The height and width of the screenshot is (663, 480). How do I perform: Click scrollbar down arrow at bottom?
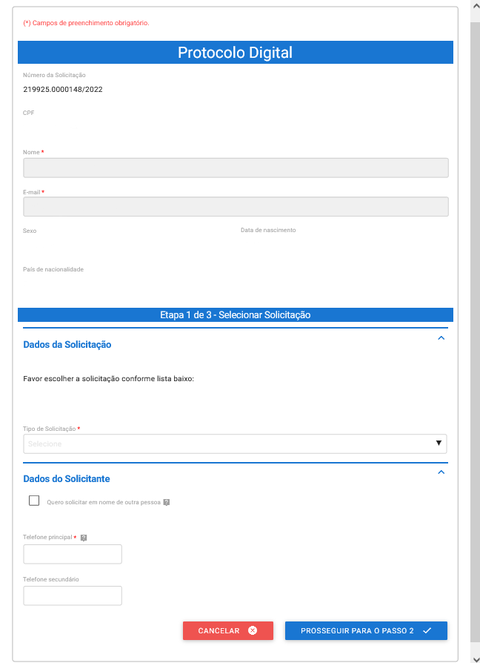475,660
